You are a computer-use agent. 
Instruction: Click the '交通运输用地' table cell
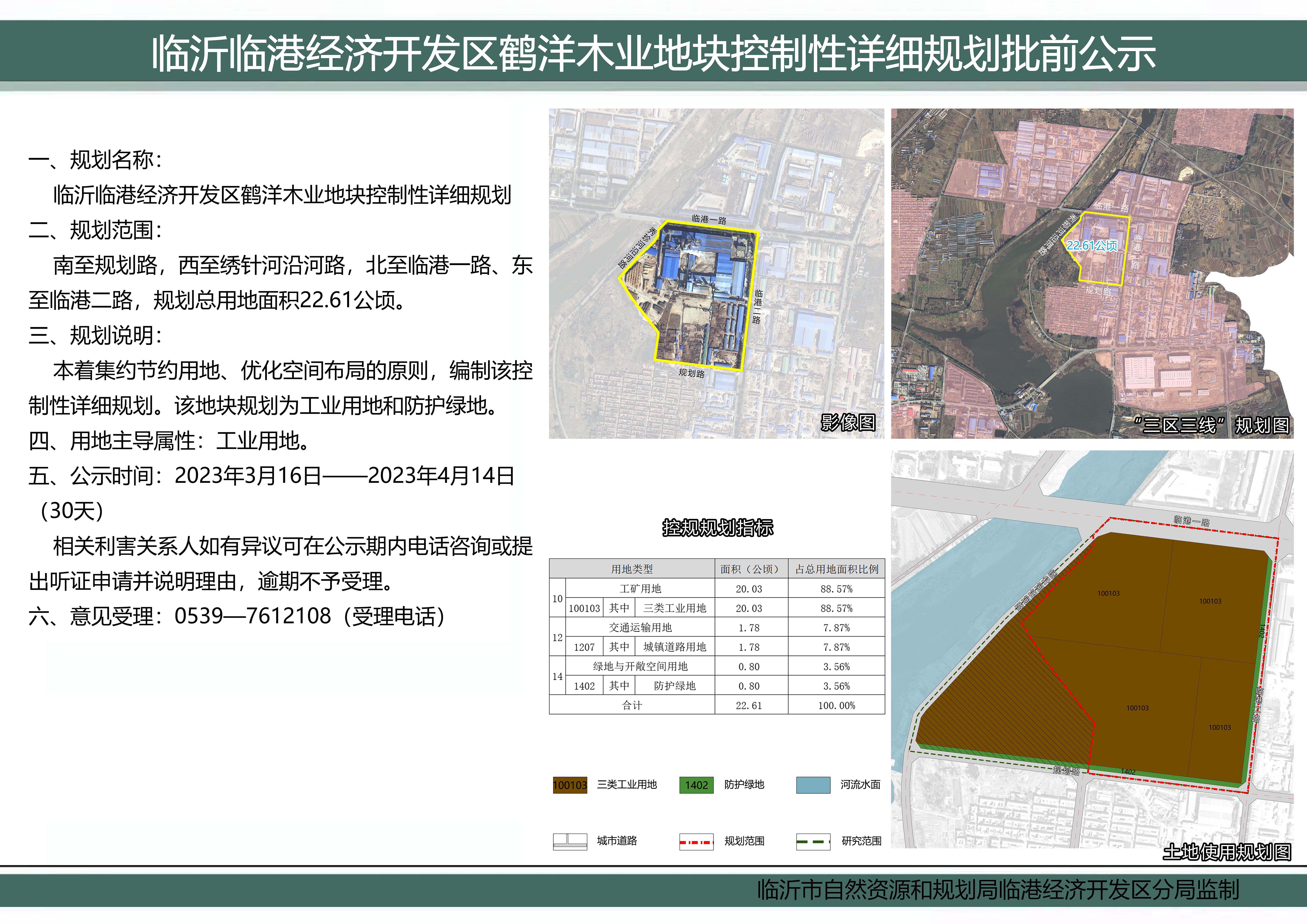[640, 628]
